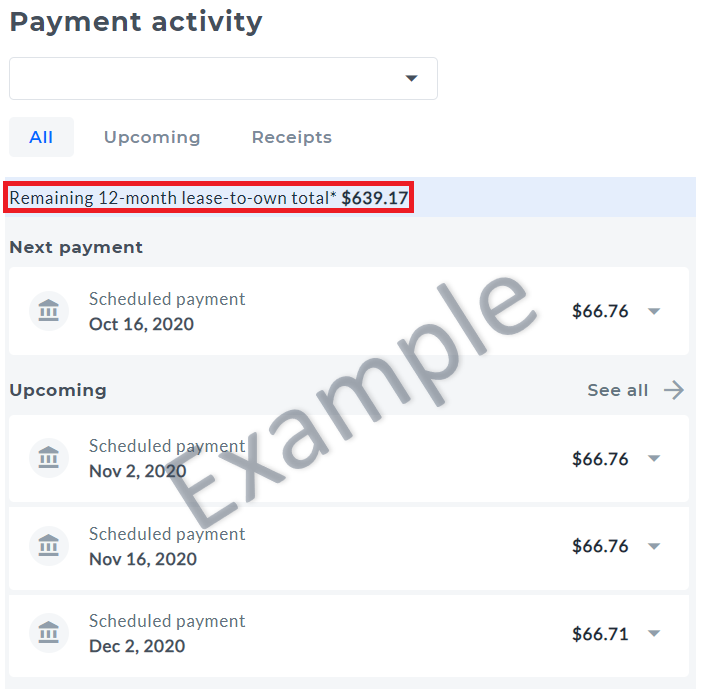Expand the Nov 16, 2020 payment chevron
This screenshot has height=694, width=701.
coord(654,546)
